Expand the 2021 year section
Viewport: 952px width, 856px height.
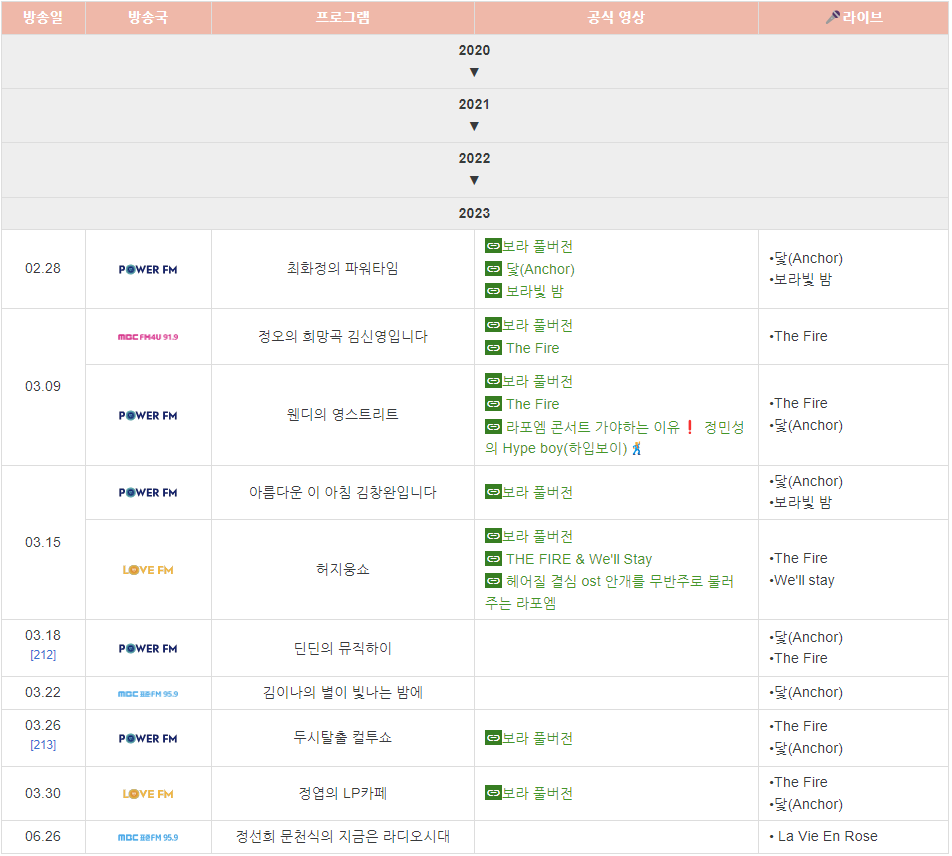coord(474,126)
